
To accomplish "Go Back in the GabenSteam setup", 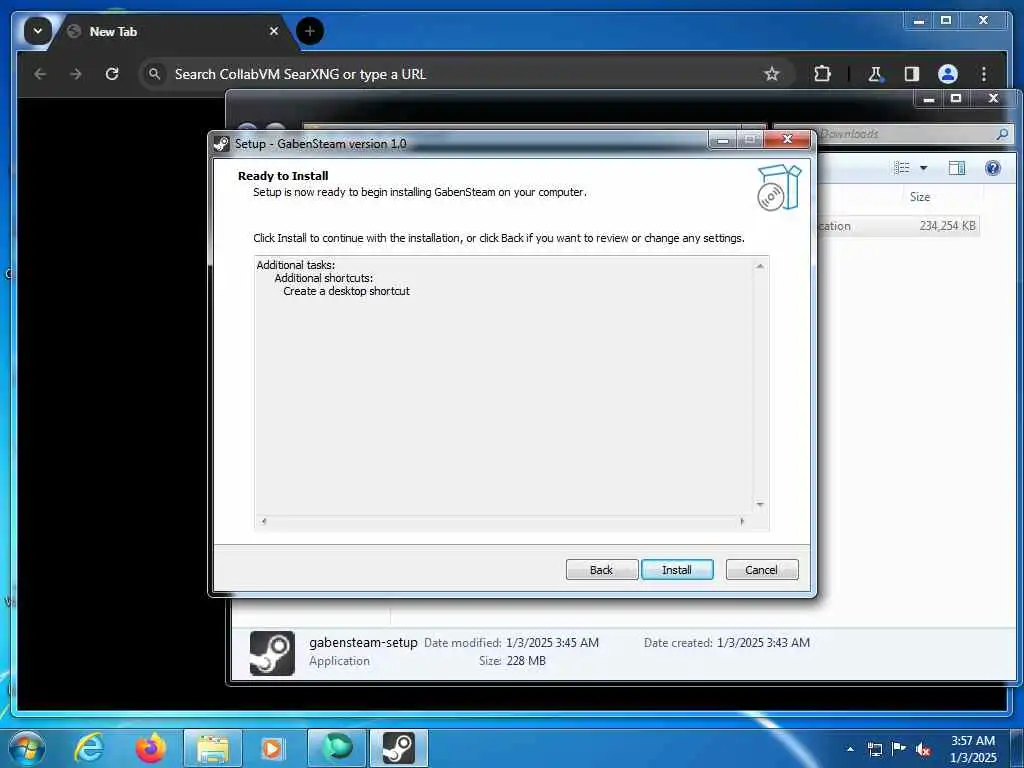I will pyautogui.click(x=601, y=569).
